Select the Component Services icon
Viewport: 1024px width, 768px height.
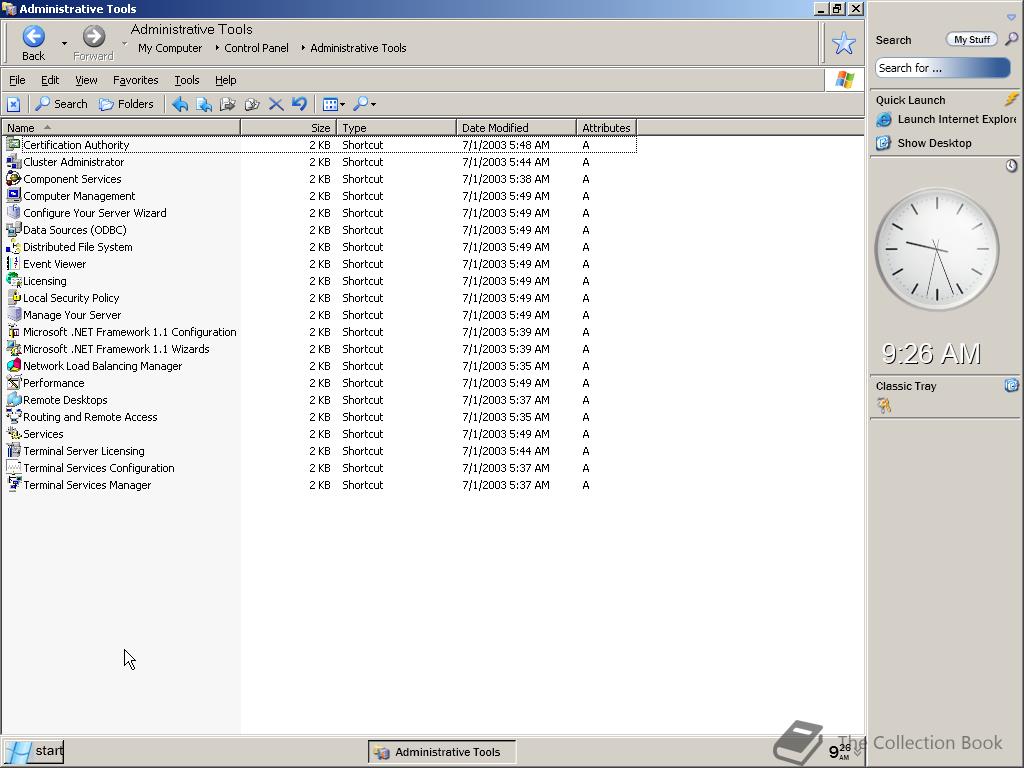(x=13, y=178)
